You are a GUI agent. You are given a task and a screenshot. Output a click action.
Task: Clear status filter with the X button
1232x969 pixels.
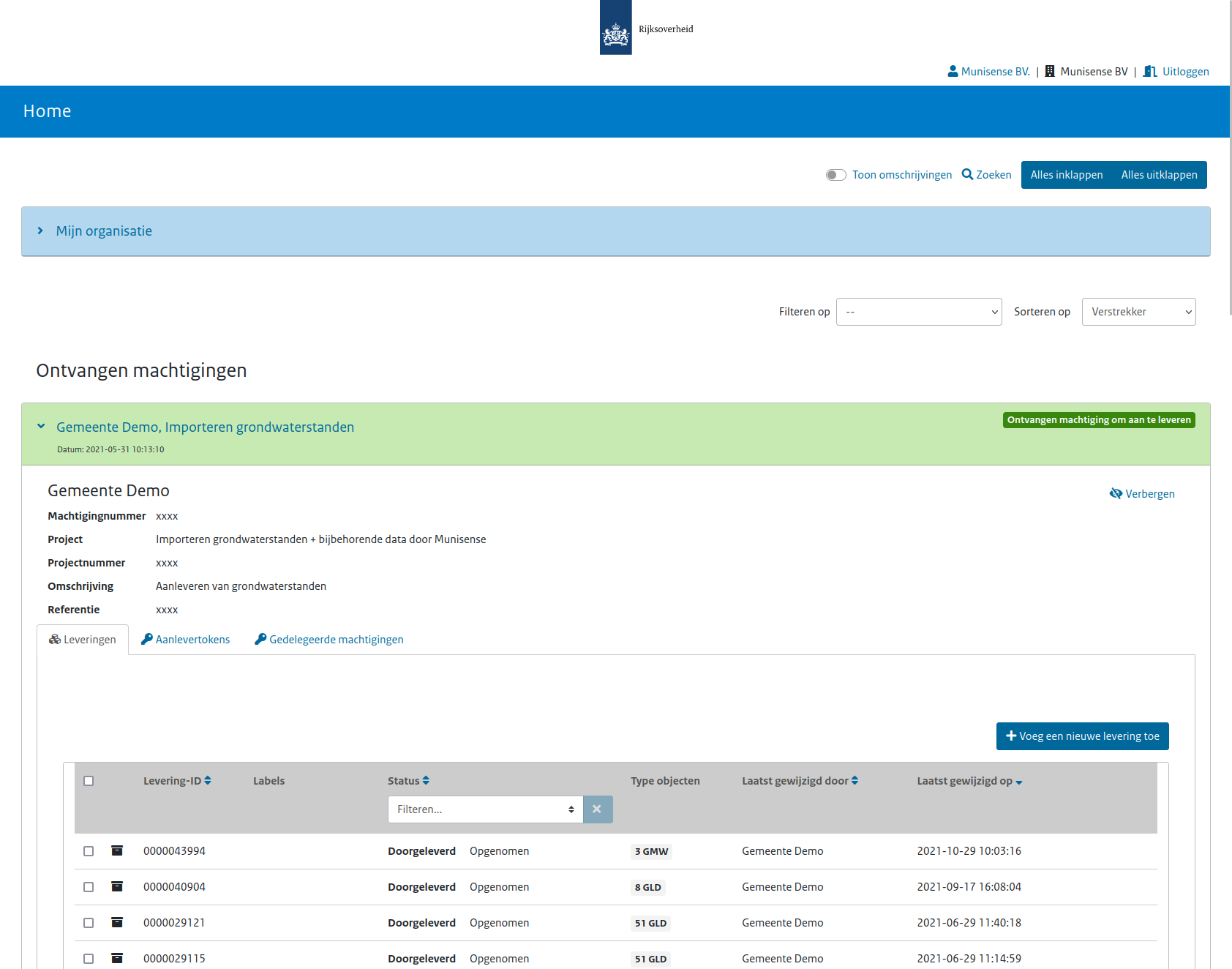click(597, 809)
